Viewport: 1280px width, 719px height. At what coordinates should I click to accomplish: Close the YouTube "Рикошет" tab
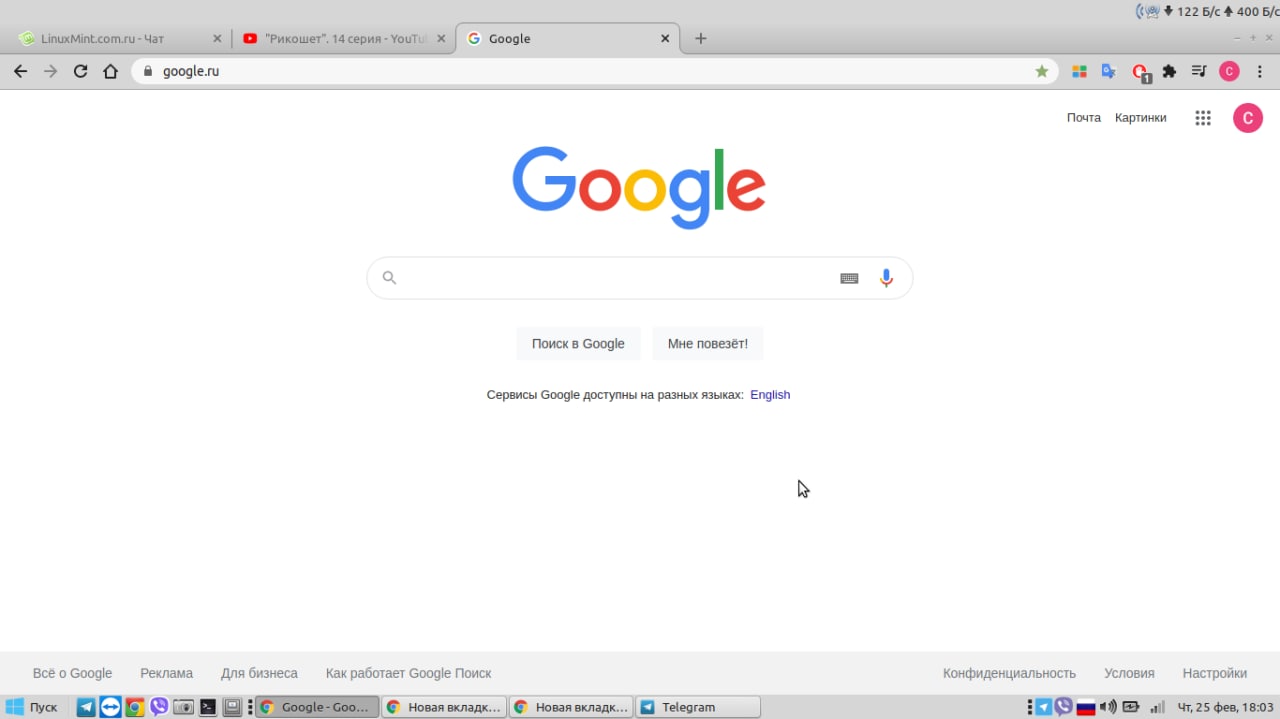(x=441, y=38)
